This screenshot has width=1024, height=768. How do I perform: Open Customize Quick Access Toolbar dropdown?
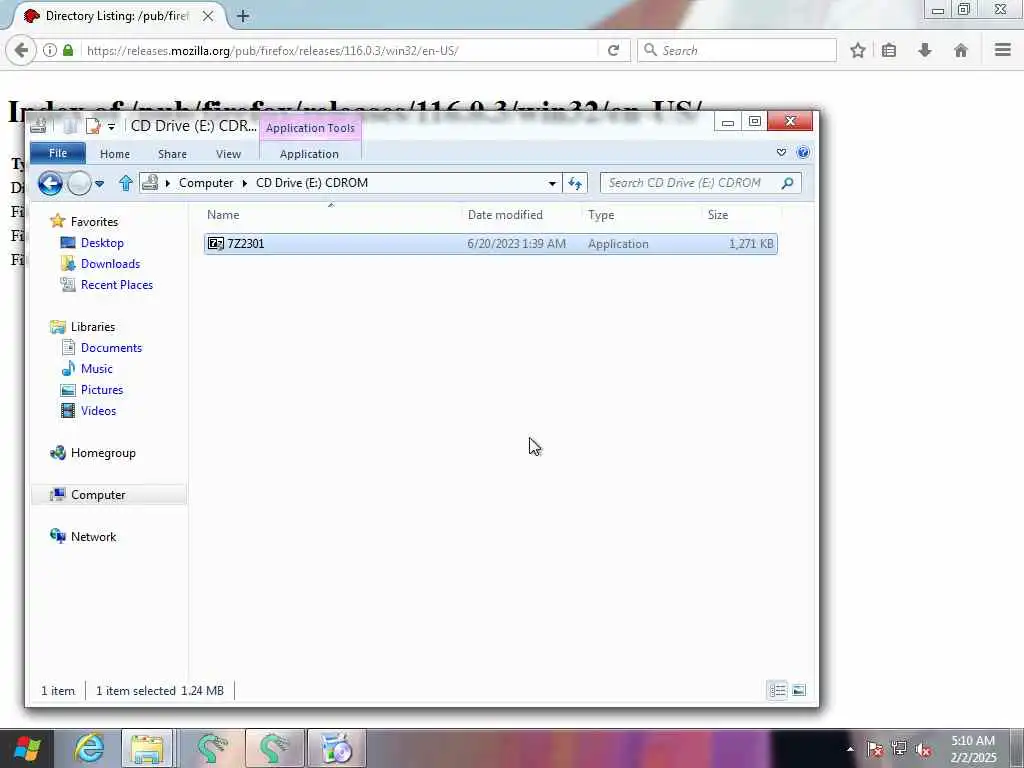click(x=112, y=127)
